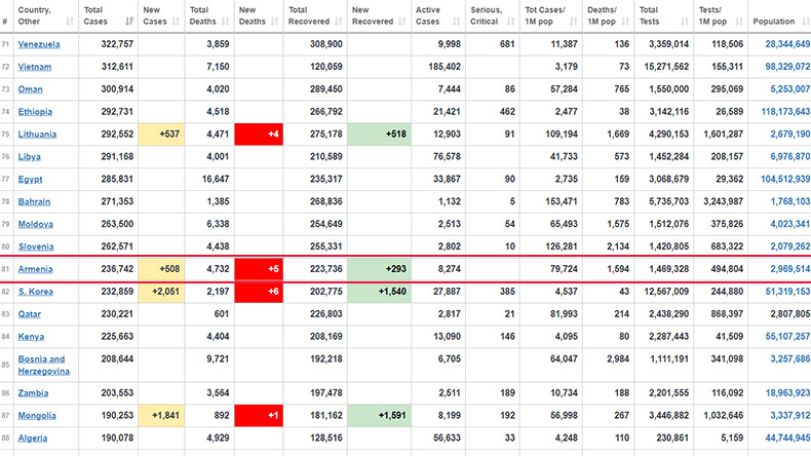Sort by Total Tests arrow icon
This screenshot has height=456, width=811.
coord(685,22)
